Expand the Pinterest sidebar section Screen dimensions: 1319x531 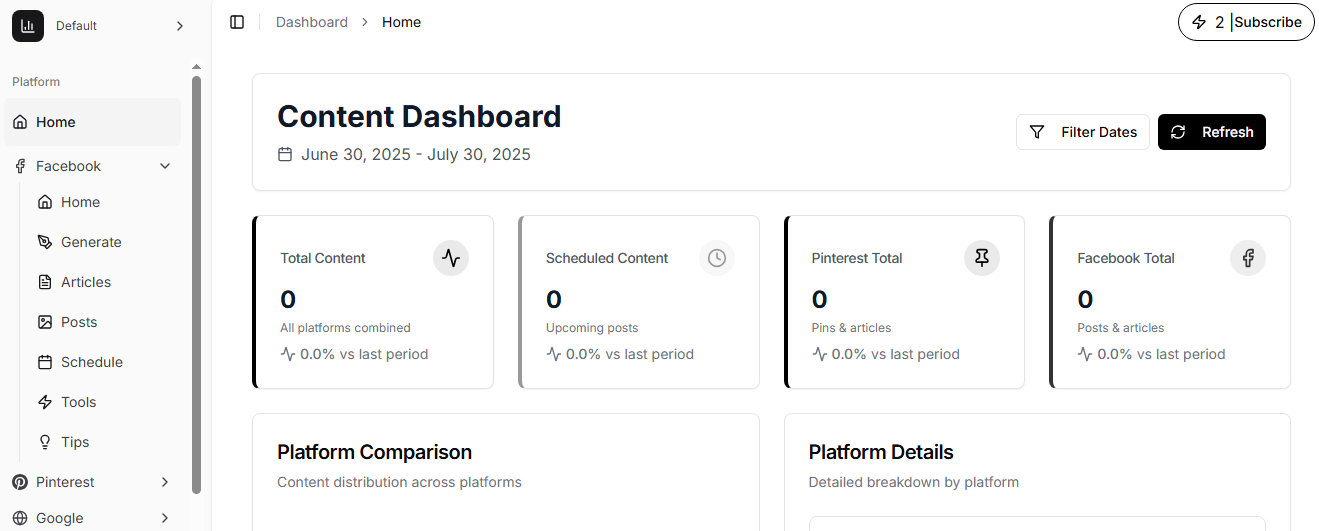tap(165, 482)
